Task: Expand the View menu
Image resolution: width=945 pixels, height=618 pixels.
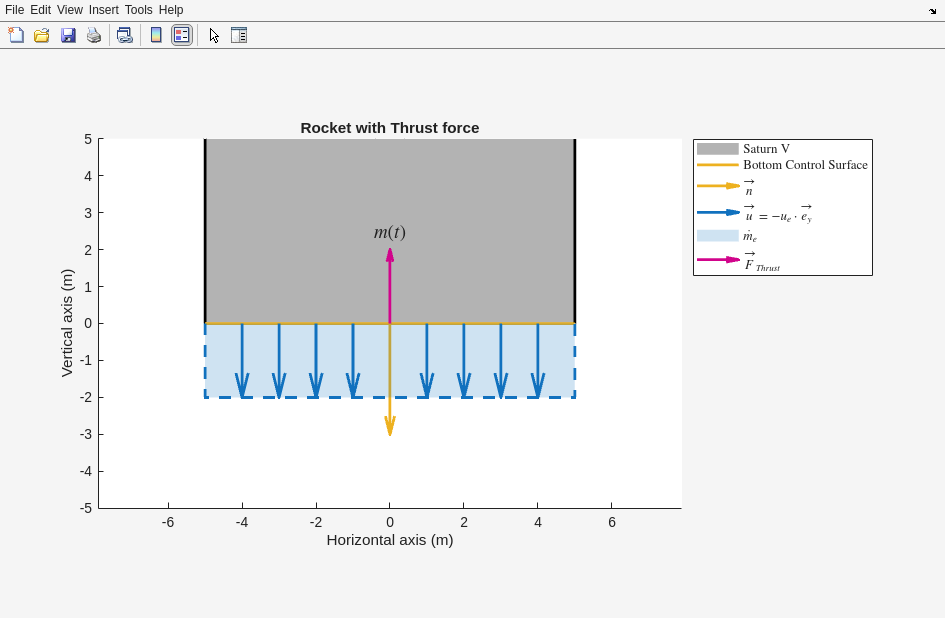Action: tap(70, 10)
